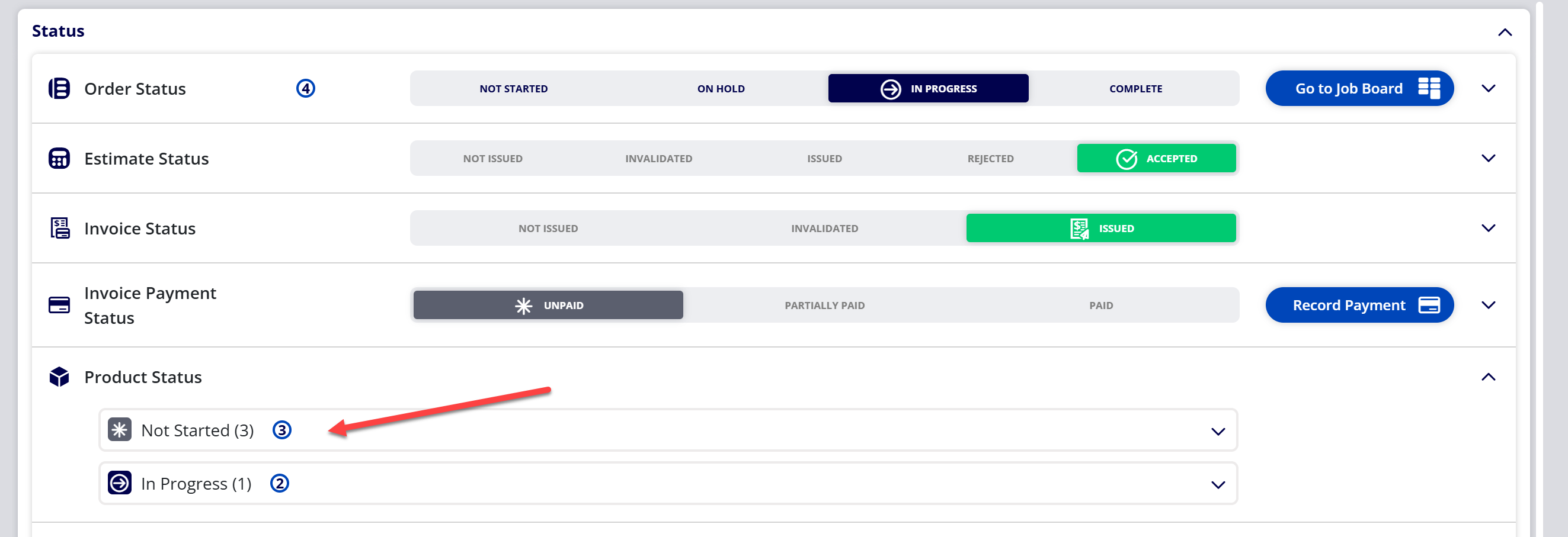1568x537 pixels.
Task: Expand the Estimate Status row
Action: click(1487, 159)
